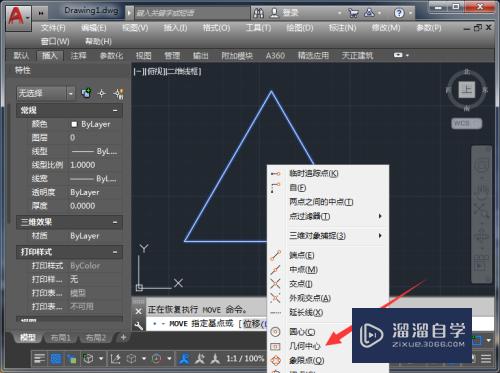Click the 登录 sign-in link
The height and width of the screenshot is (373, 500).
pos(291,13)
